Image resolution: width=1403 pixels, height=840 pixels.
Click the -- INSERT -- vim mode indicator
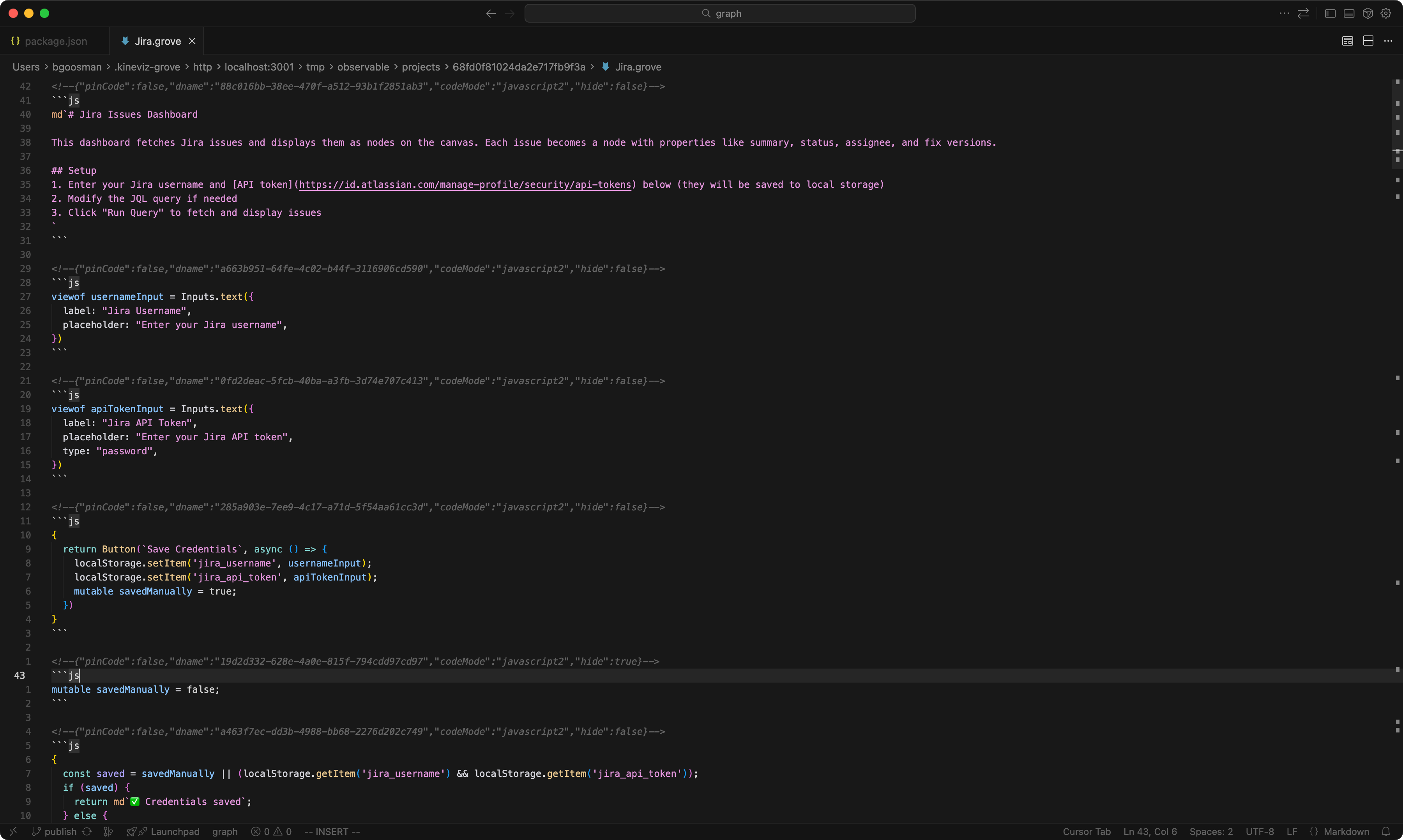[x=332, y=831]
